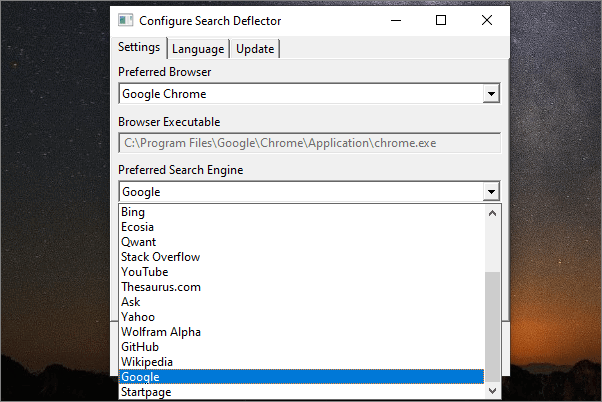
Task: Click the Preferred Search Engine combo box showing Google
Action: coord(309,192)
